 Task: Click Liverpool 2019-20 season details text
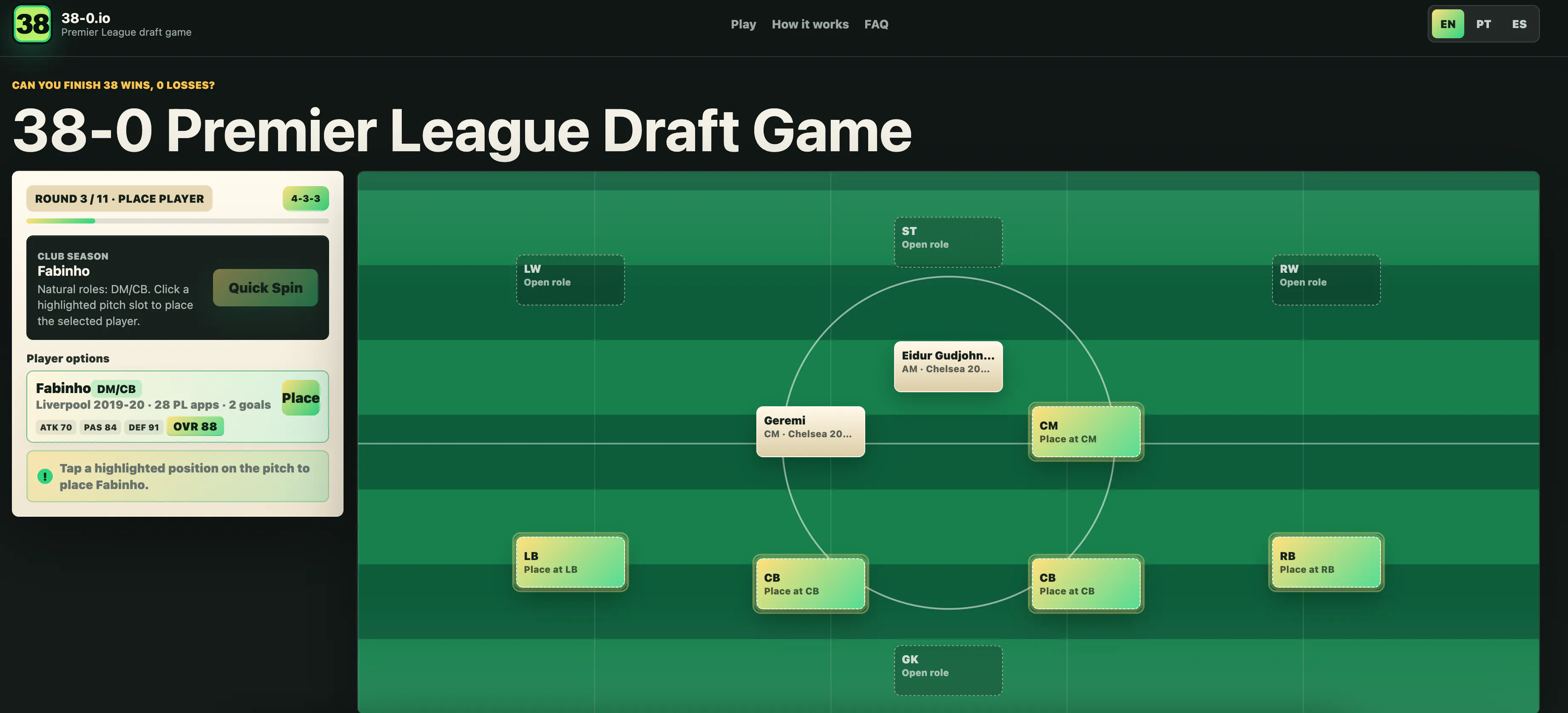click(153, 405)
